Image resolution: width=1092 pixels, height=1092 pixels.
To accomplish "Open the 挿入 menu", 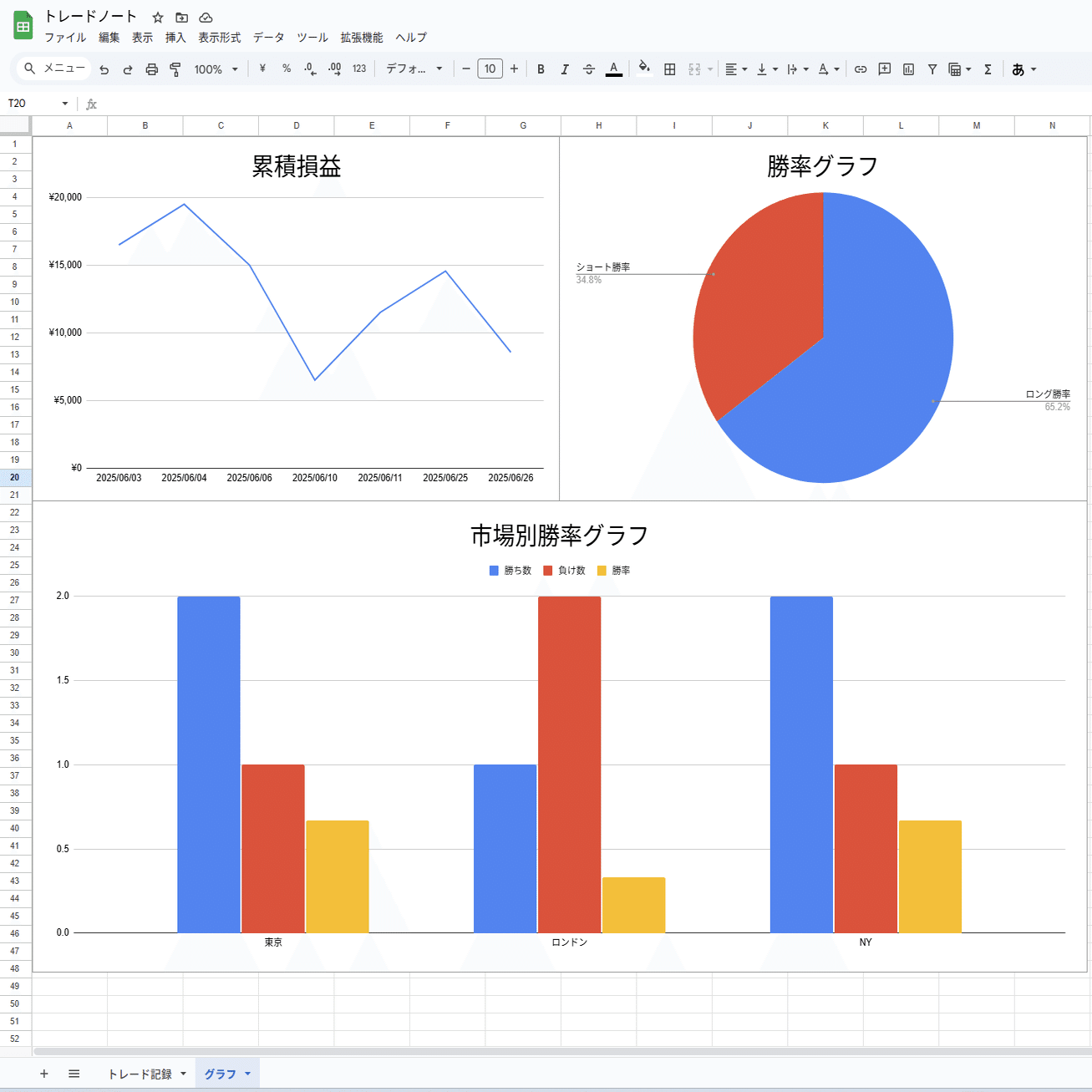I will point(175,38).
